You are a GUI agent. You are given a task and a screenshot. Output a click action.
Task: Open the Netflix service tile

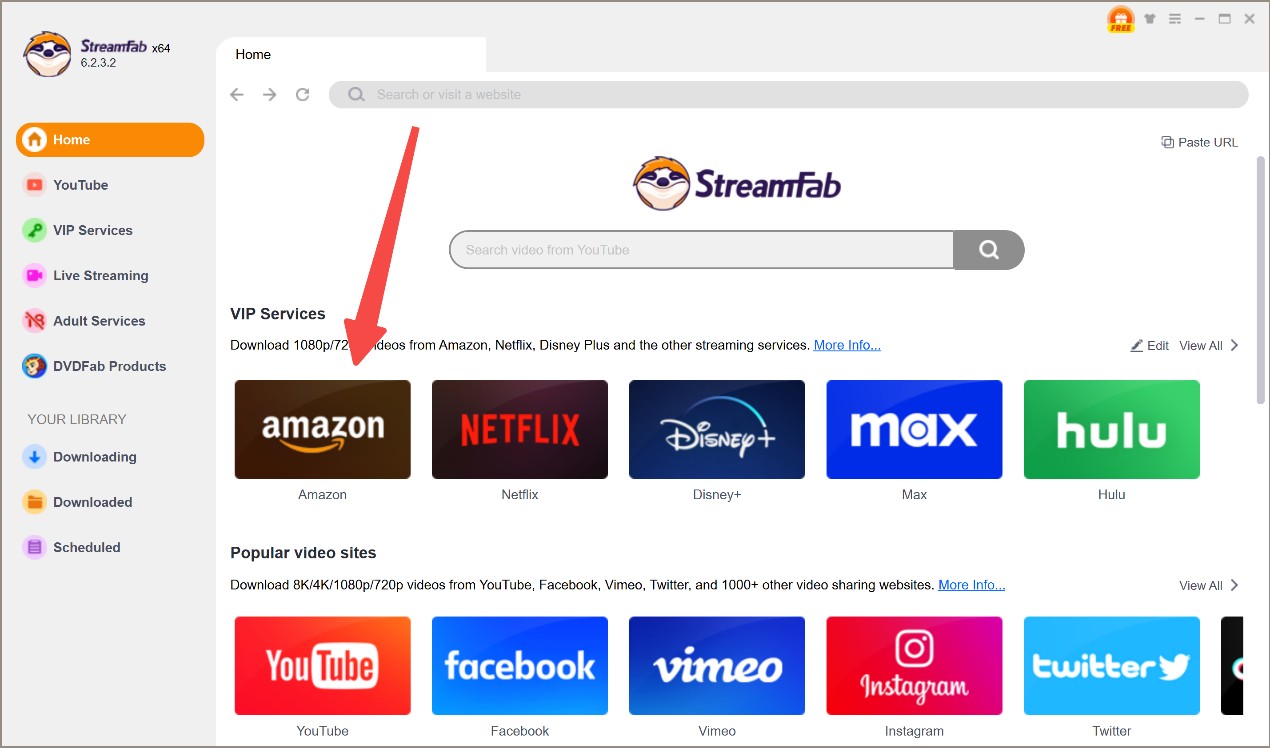point(520,429)
